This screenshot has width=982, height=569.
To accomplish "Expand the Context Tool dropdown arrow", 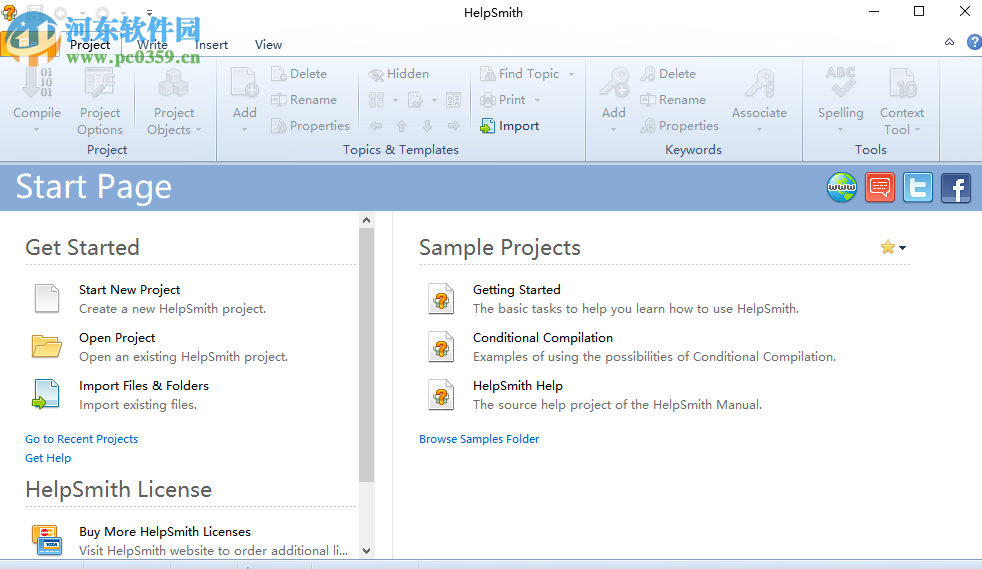I will (917, 130).
